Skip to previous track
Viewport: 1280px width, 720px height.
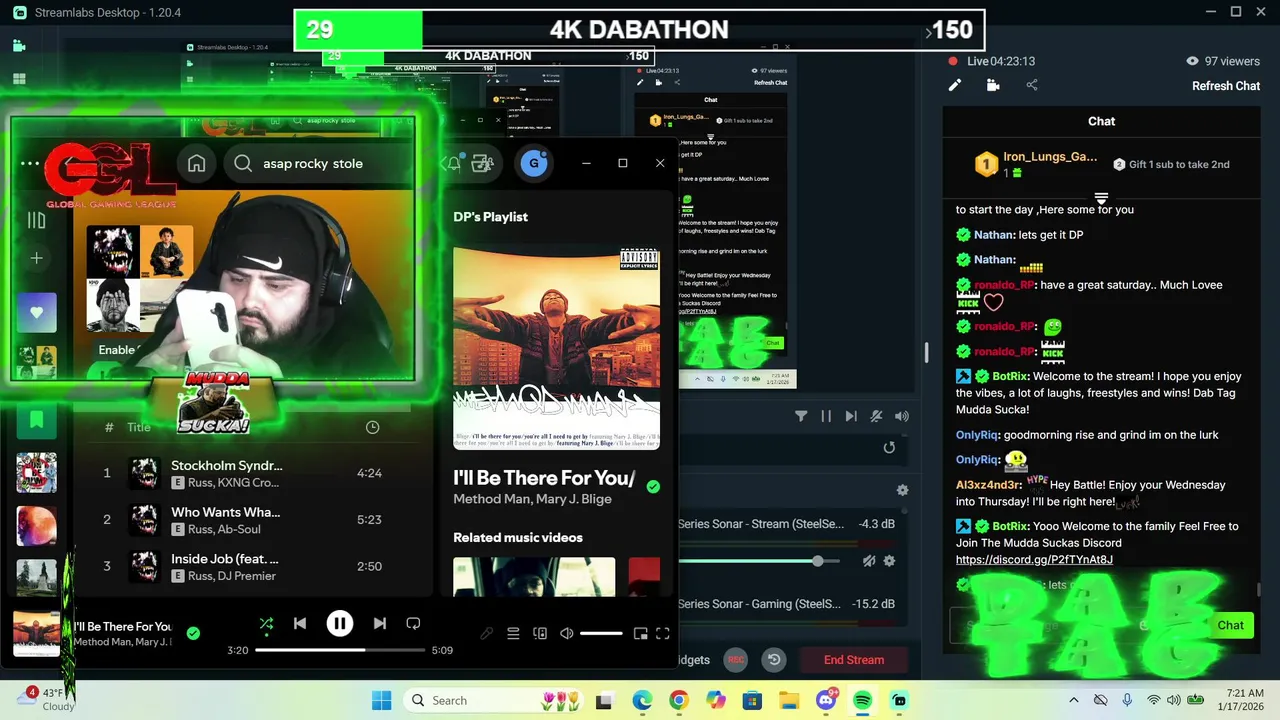[x=300, y=623]
